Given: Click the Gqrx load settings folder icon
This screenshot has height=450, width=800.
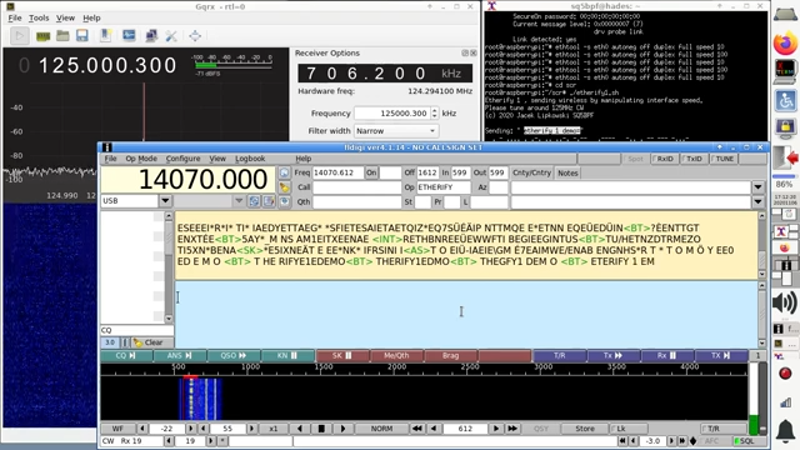Looking at the screenshot, I should [x=63, y=35].
